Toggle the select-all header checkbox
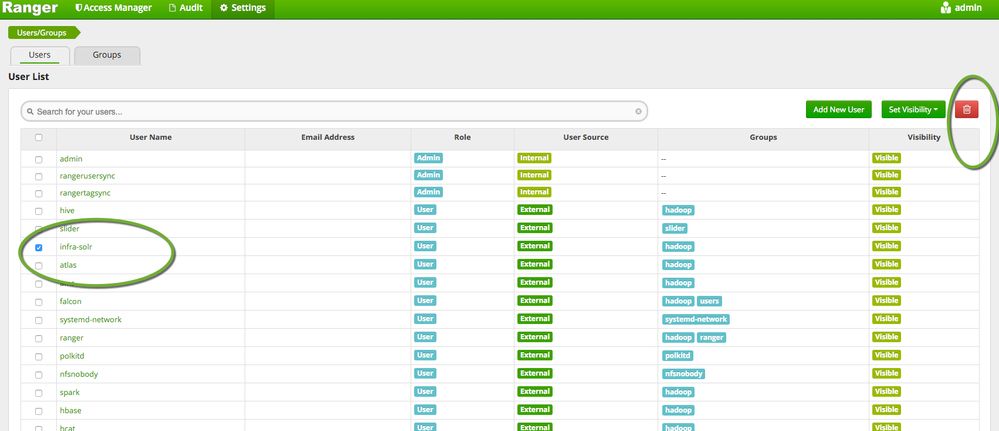 pos(39,138)
